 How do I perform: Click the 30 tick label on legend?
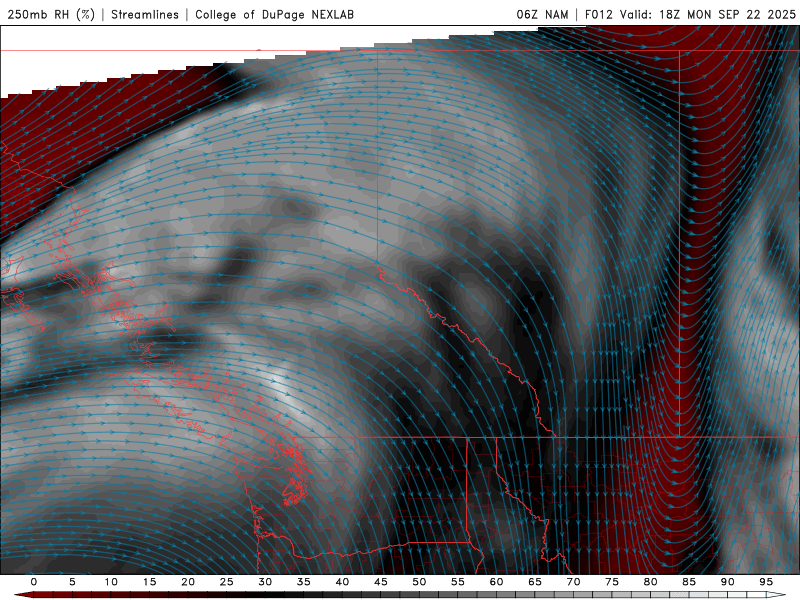[265, 582]
